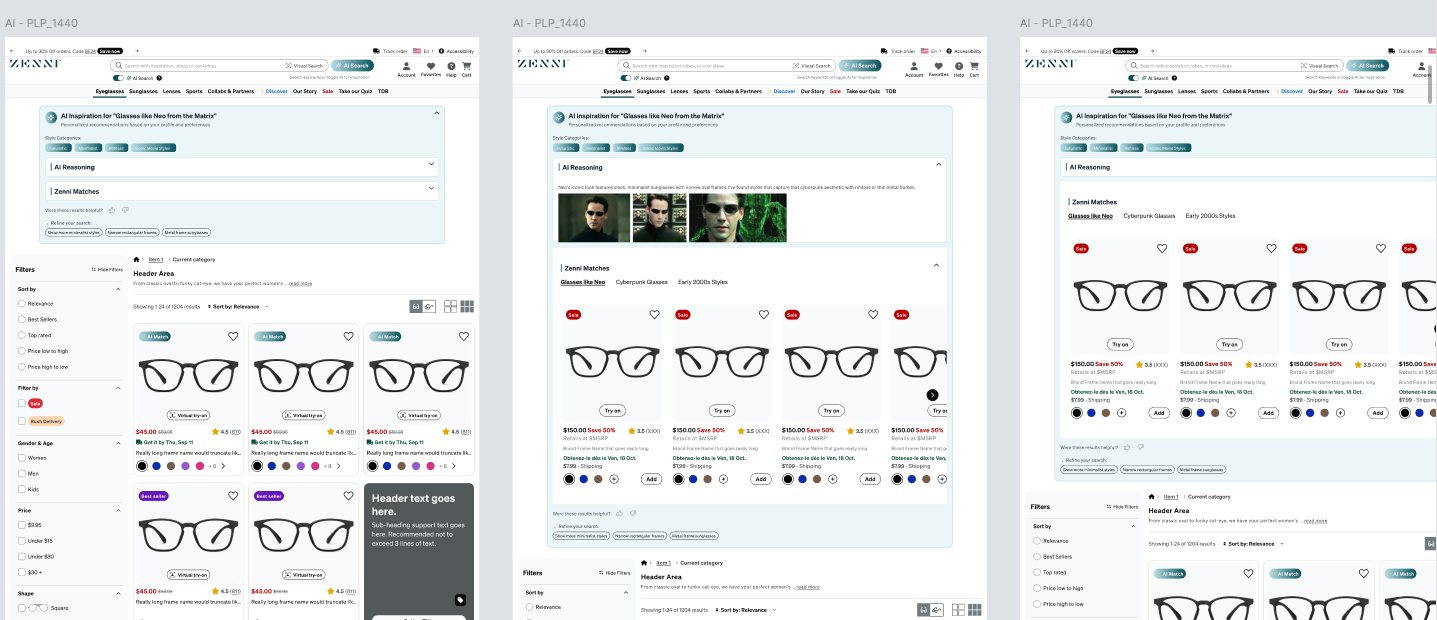Open the Sort by Relevance dropdown
The width and height of the screenshot is (1437, 620).
click(238, 306)
